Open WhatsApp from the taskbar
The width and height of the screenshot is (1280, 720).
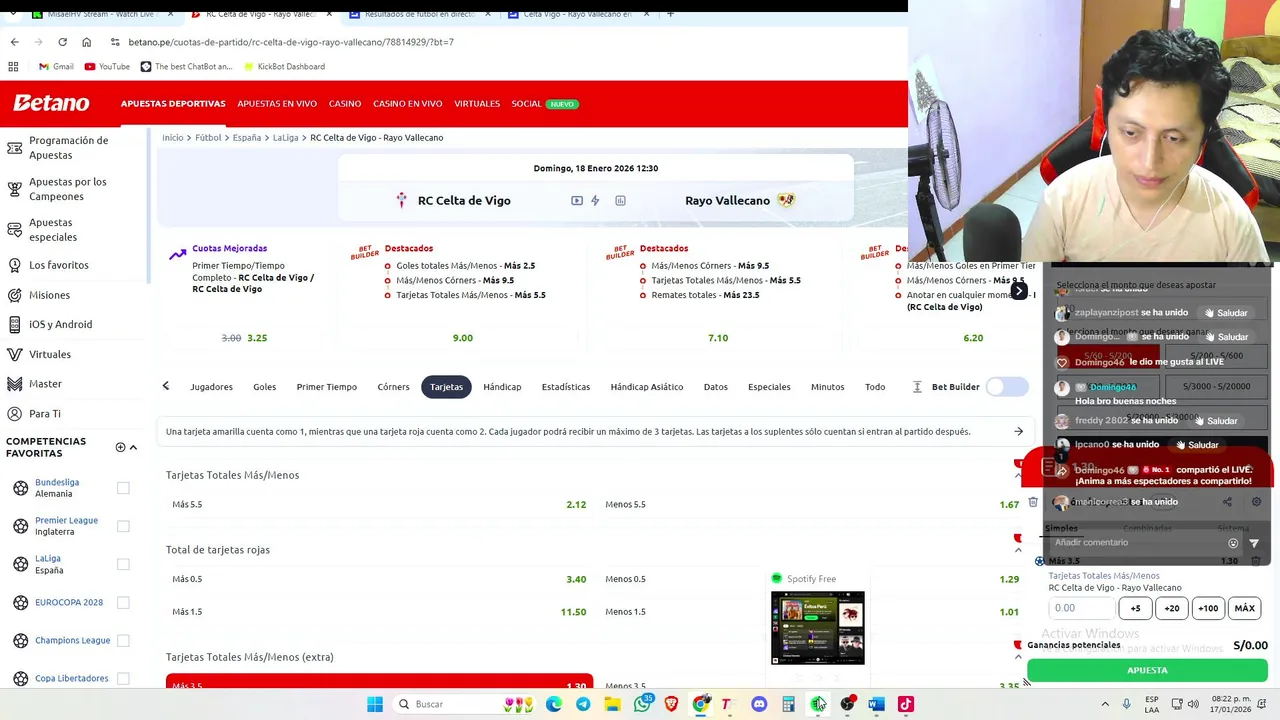(642, 704)
